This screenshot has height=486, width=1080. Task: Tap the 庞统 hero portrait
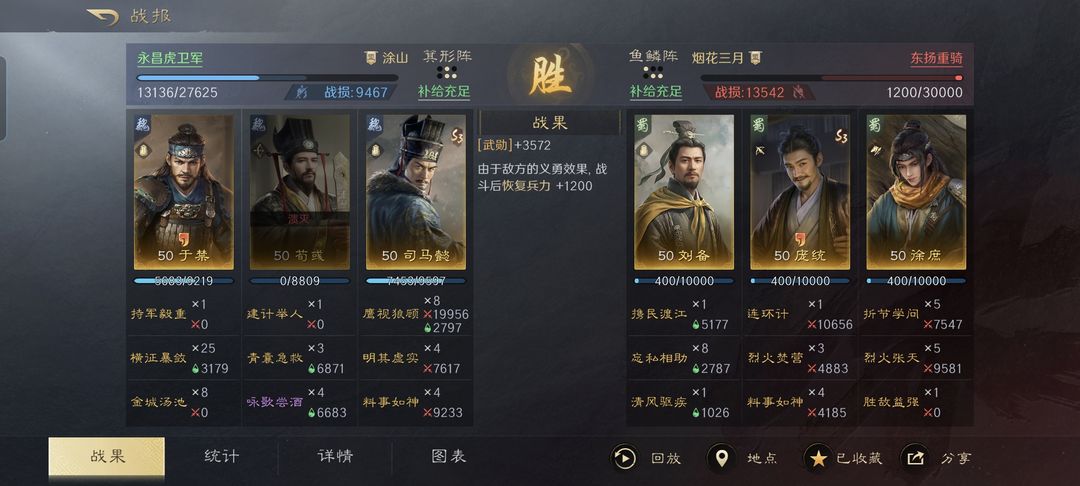800,192
